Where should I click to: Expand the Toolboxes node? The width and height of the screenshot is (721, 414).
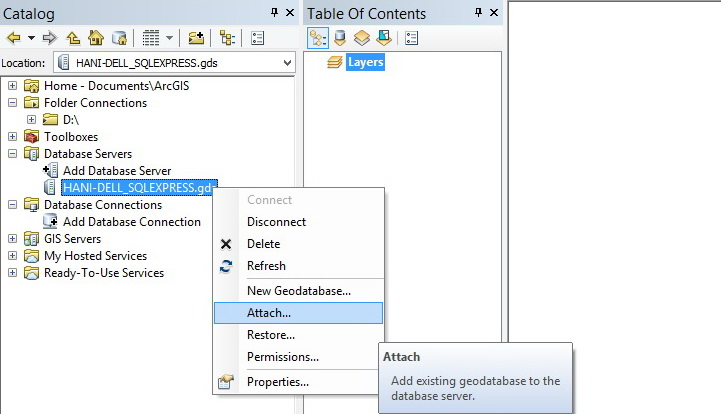(12, 137)
